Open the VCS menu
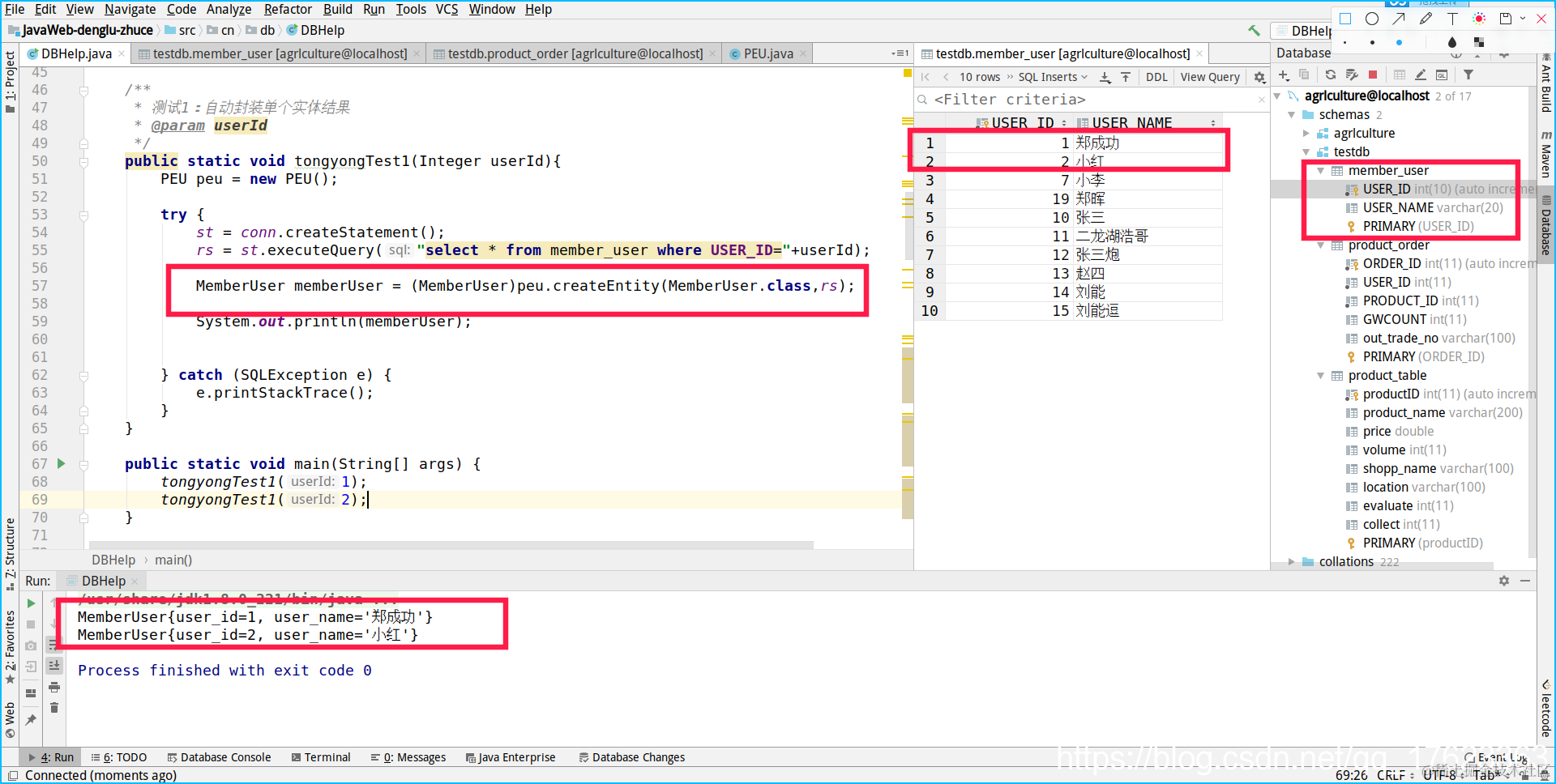1556x784 pixels. pyautogui.click(x=447, y=9)
